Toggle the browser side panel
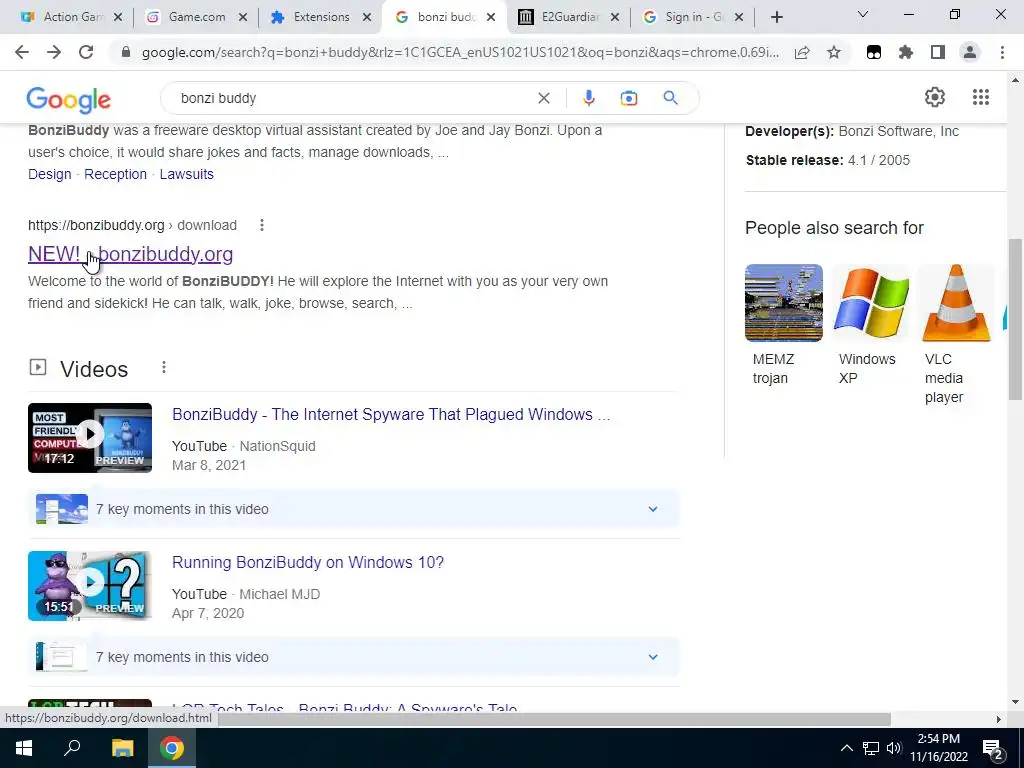This screenshot has height=768, width=1024. (938, 52)
